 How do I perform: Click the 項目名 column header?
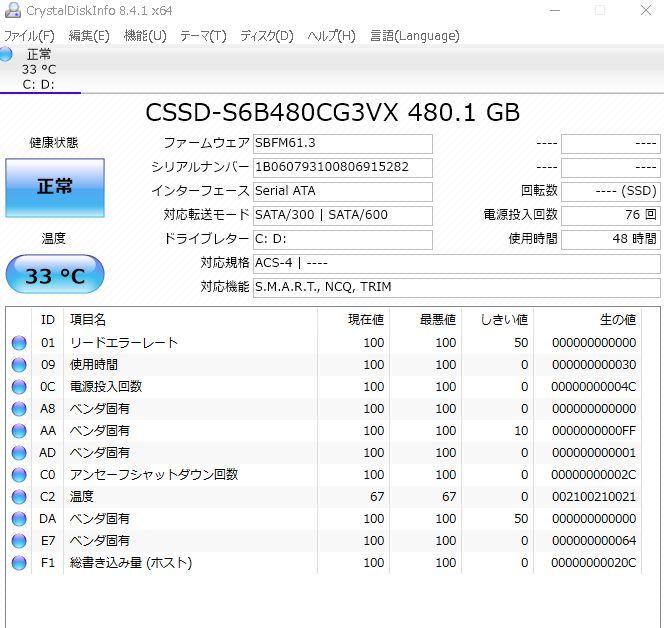click(x=88, y=320)
